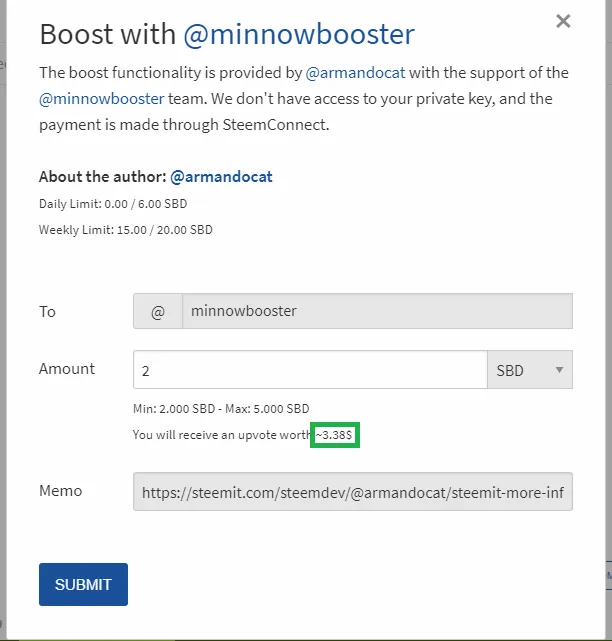Click the To field containing minnowbooster
Image resolution: width=612 pixels, height=641 pixels.
pos(377,311)
